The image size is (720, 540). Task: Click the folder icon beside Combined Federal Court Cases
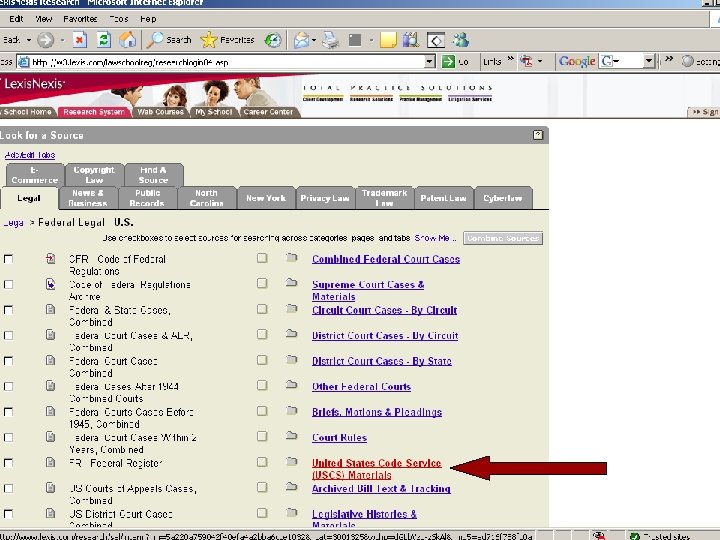(x=291, y=258)
